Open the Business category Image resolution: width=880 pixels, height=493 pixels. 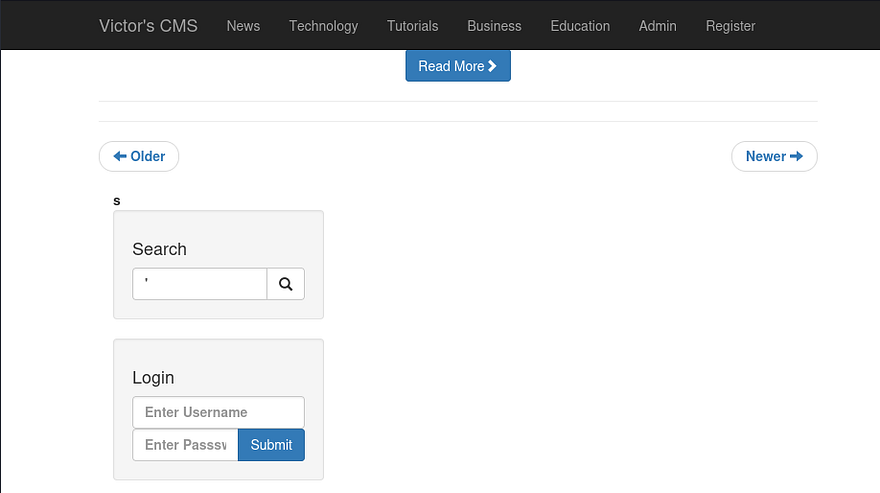494,26
